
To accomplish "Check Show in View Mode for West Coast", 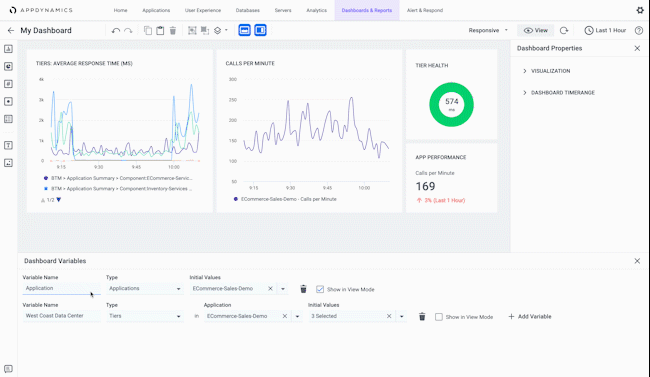I will point(439,317).
